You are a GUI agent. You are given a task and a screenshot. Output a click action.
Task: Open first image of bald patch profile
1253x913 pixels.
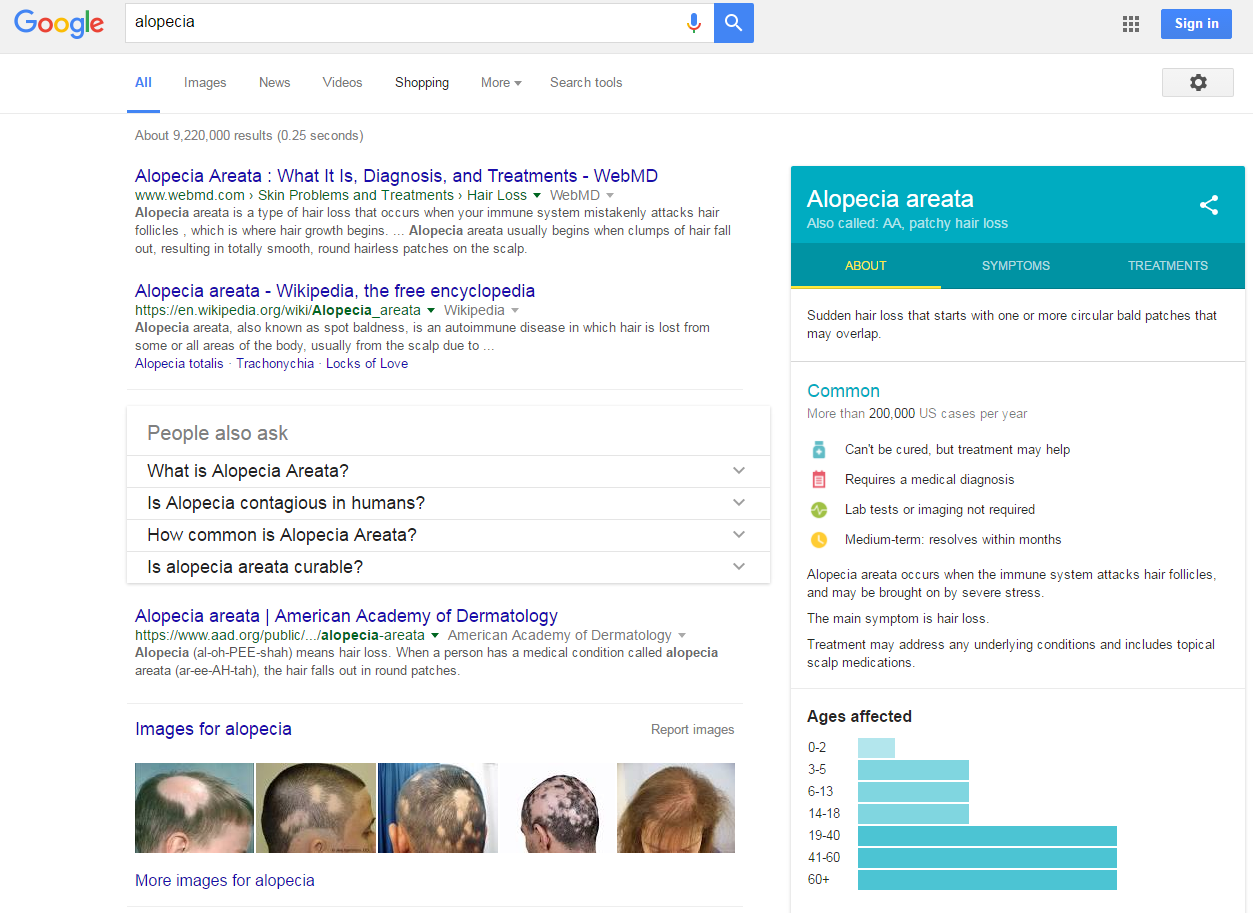point(194,808)
